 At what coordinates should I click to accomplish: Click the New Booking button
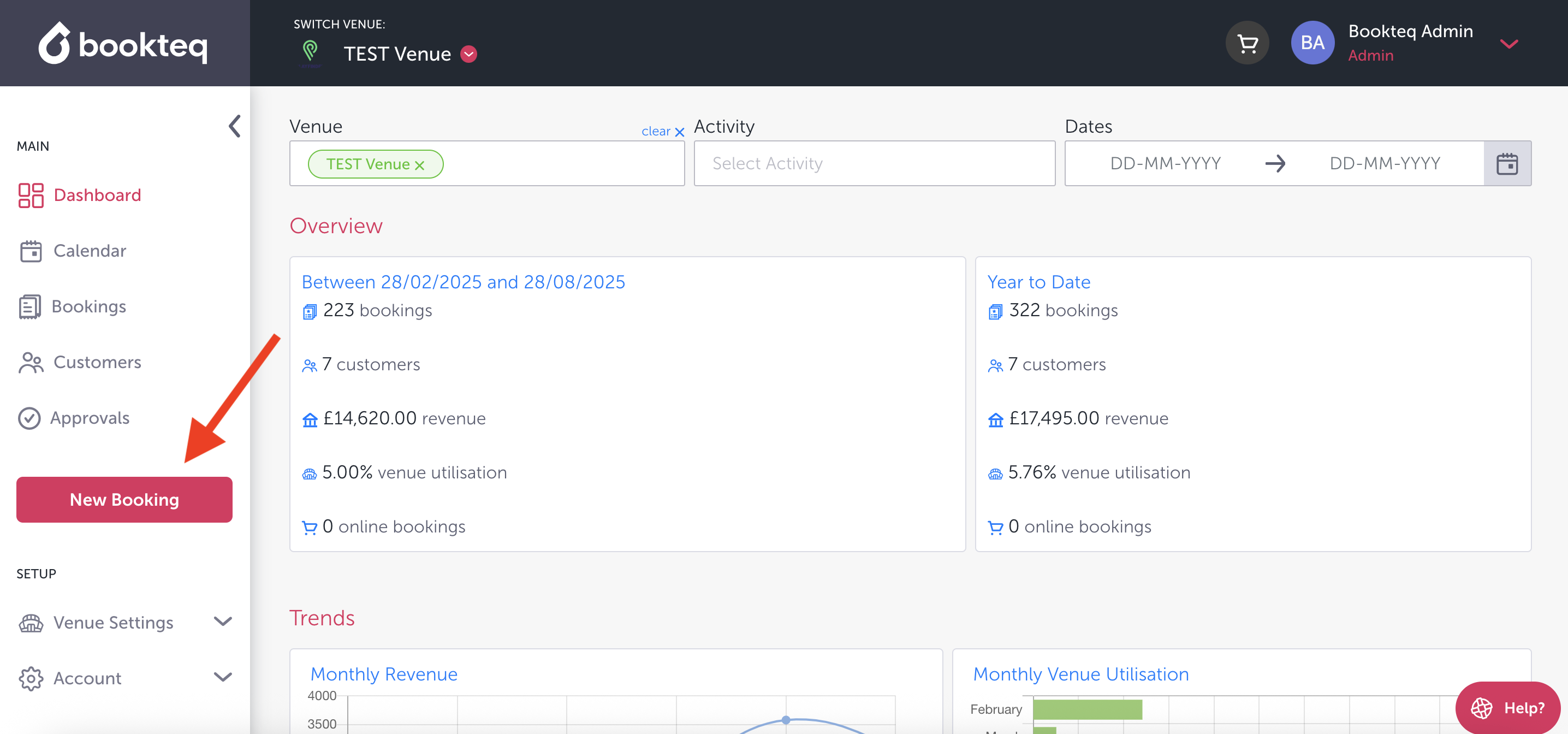[x=124, y=500]
